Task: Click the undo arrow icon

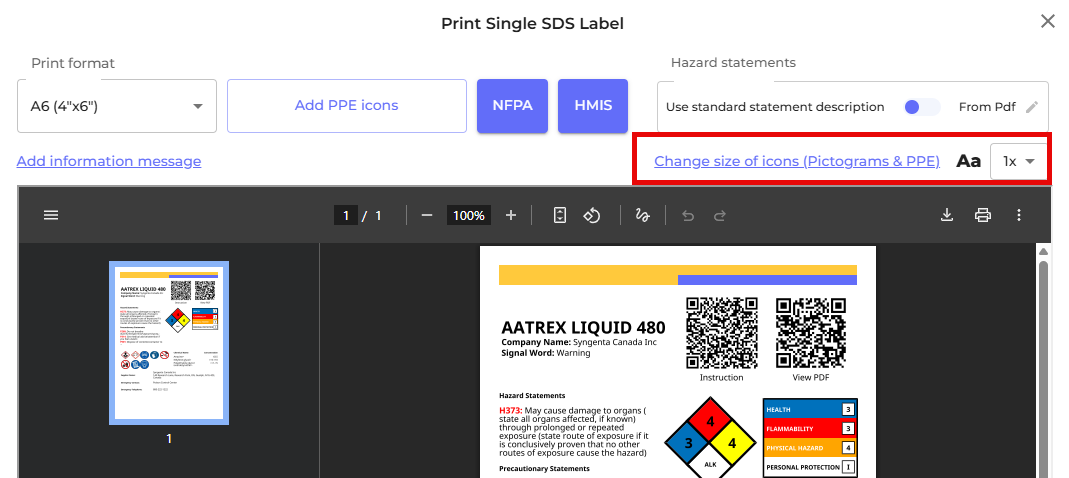Action: [x=688, y=215]
